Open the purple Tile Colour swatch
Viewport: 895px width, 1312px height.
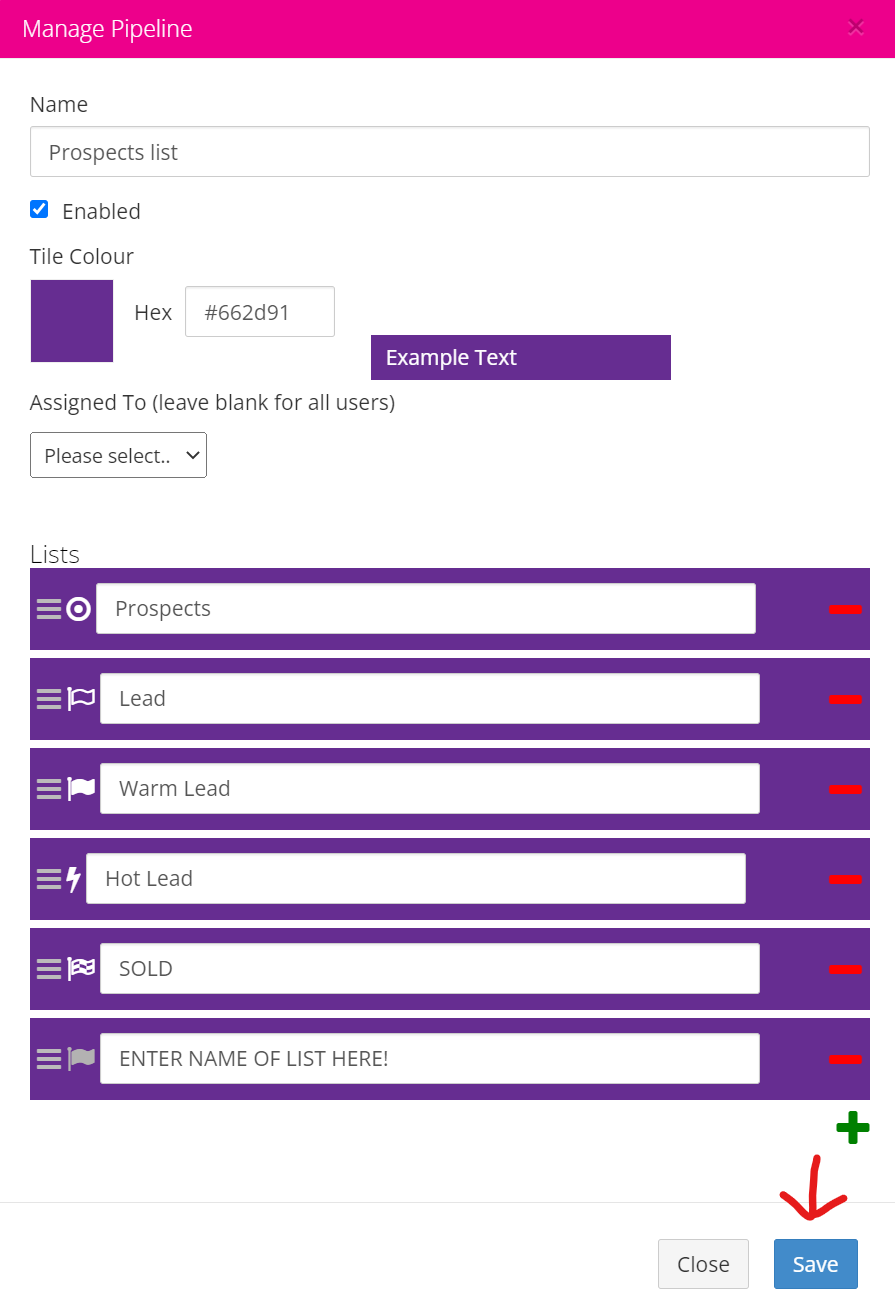72,321
